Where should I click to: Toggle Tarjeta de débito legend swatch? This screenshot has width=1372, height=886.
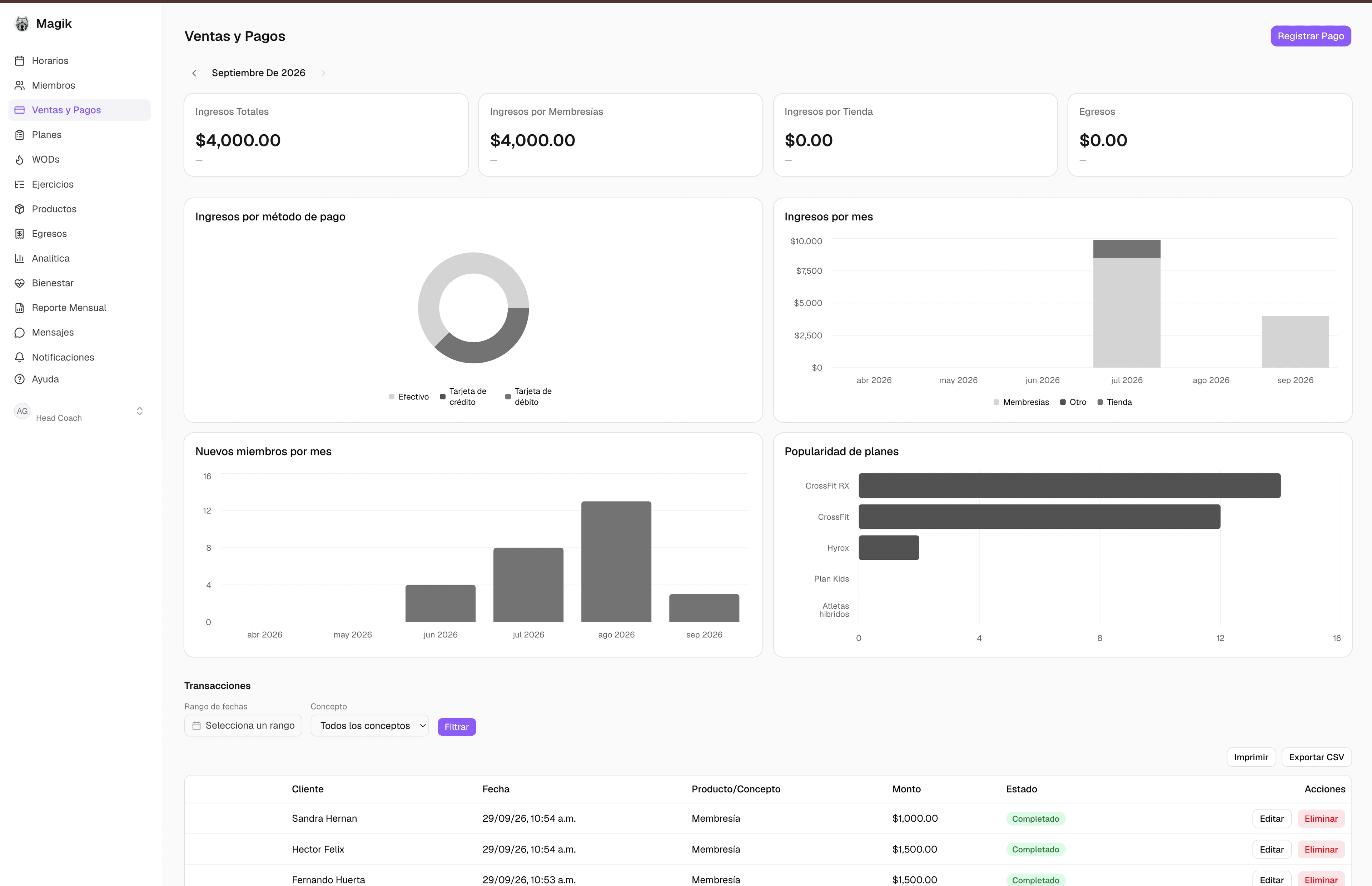[508, 397]
